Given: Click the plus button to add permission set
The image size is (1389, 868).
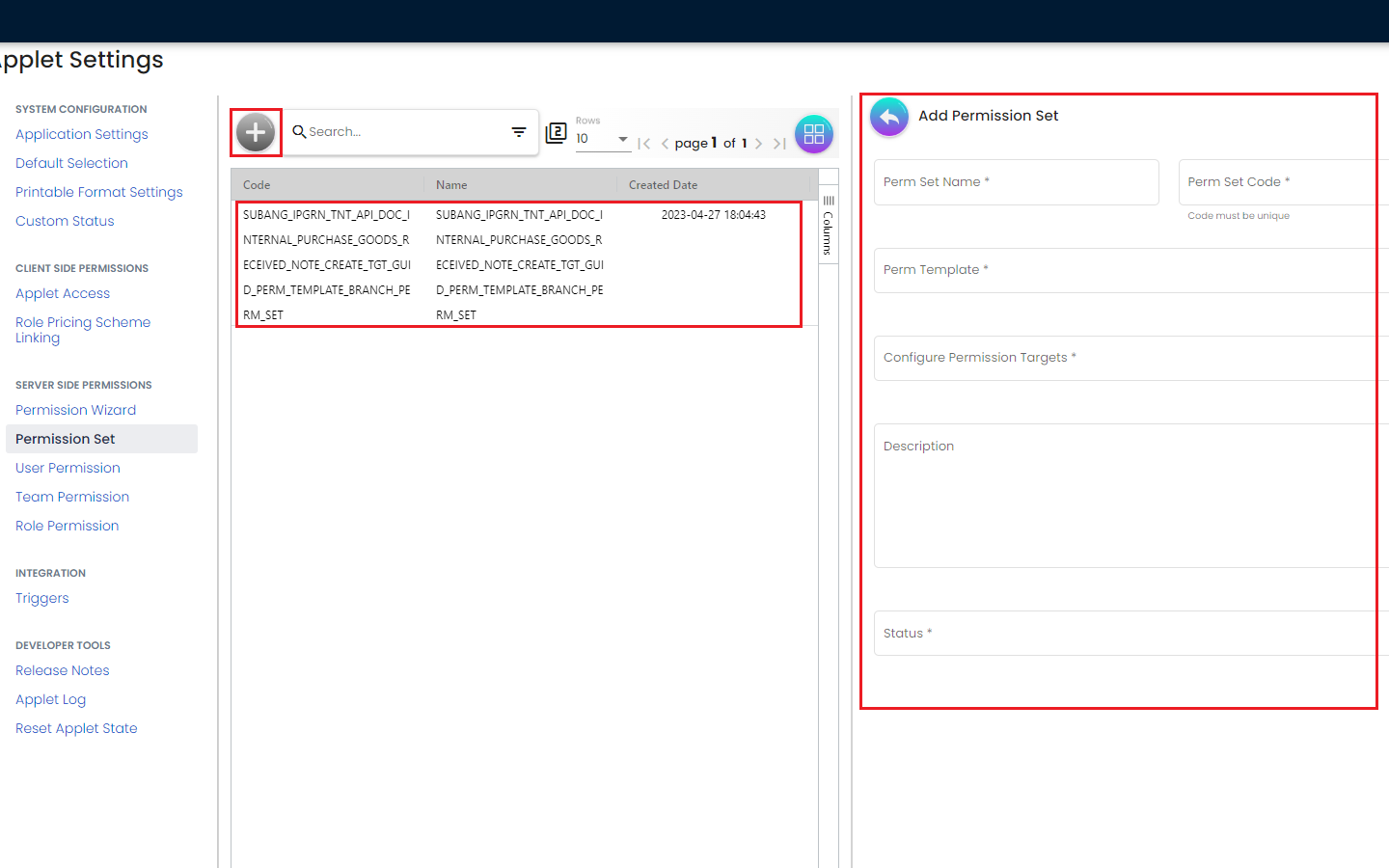Looking at the screenshot, I should 256,132.
